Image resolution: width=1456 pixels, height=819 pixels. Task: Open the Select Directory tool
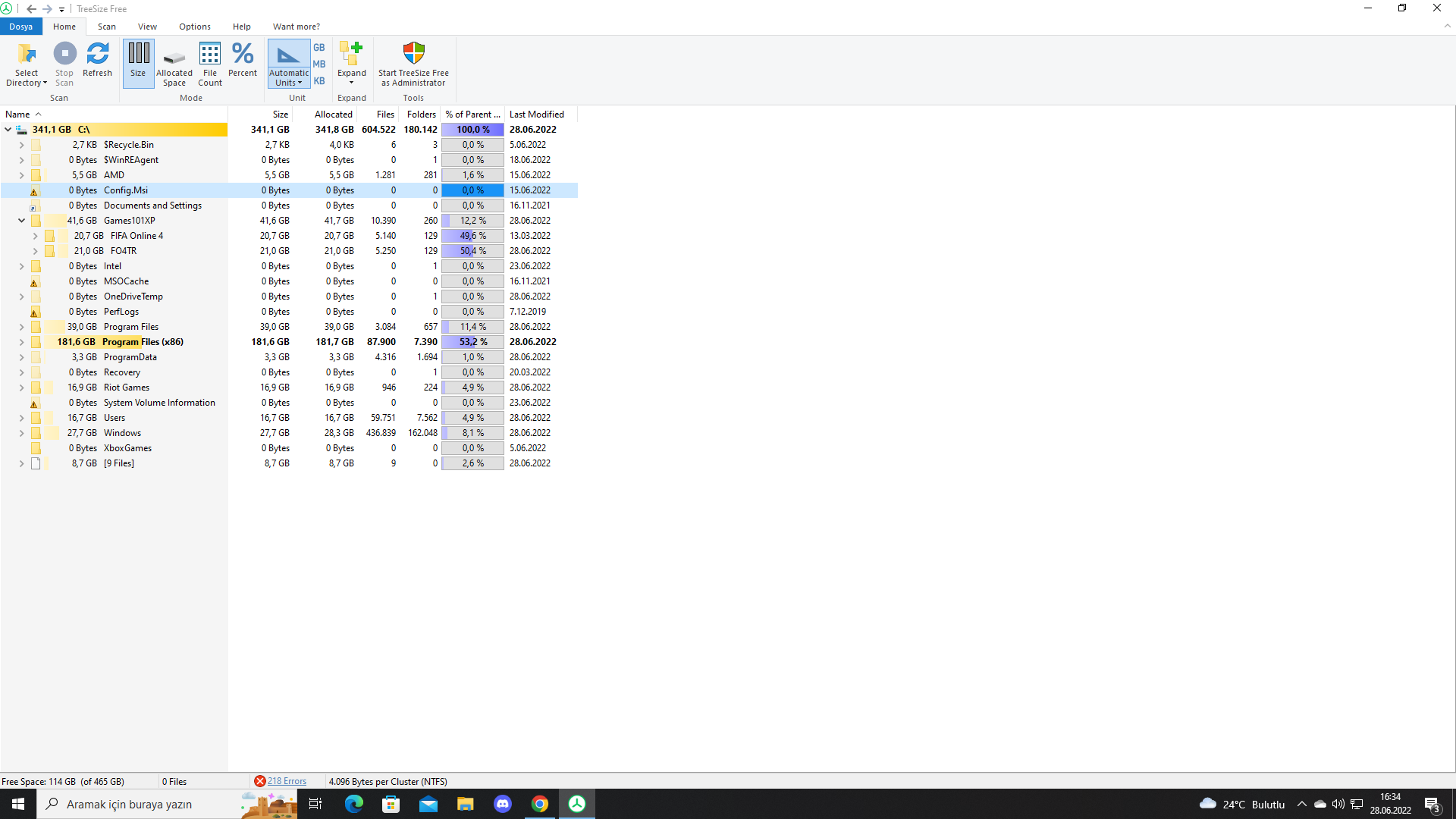point(27,64)
